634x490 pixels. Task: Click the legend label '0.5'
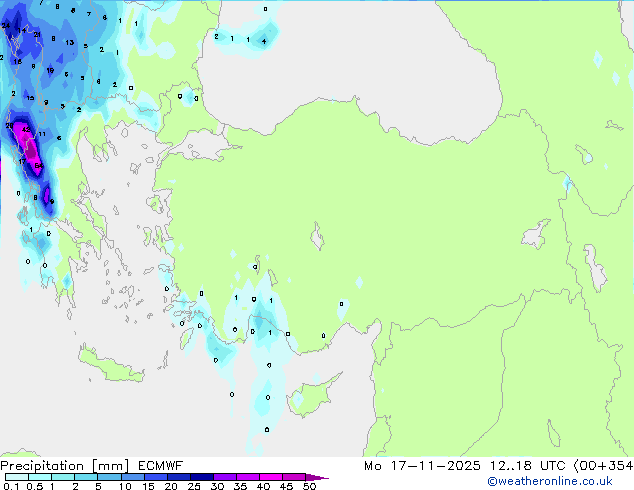34,486
